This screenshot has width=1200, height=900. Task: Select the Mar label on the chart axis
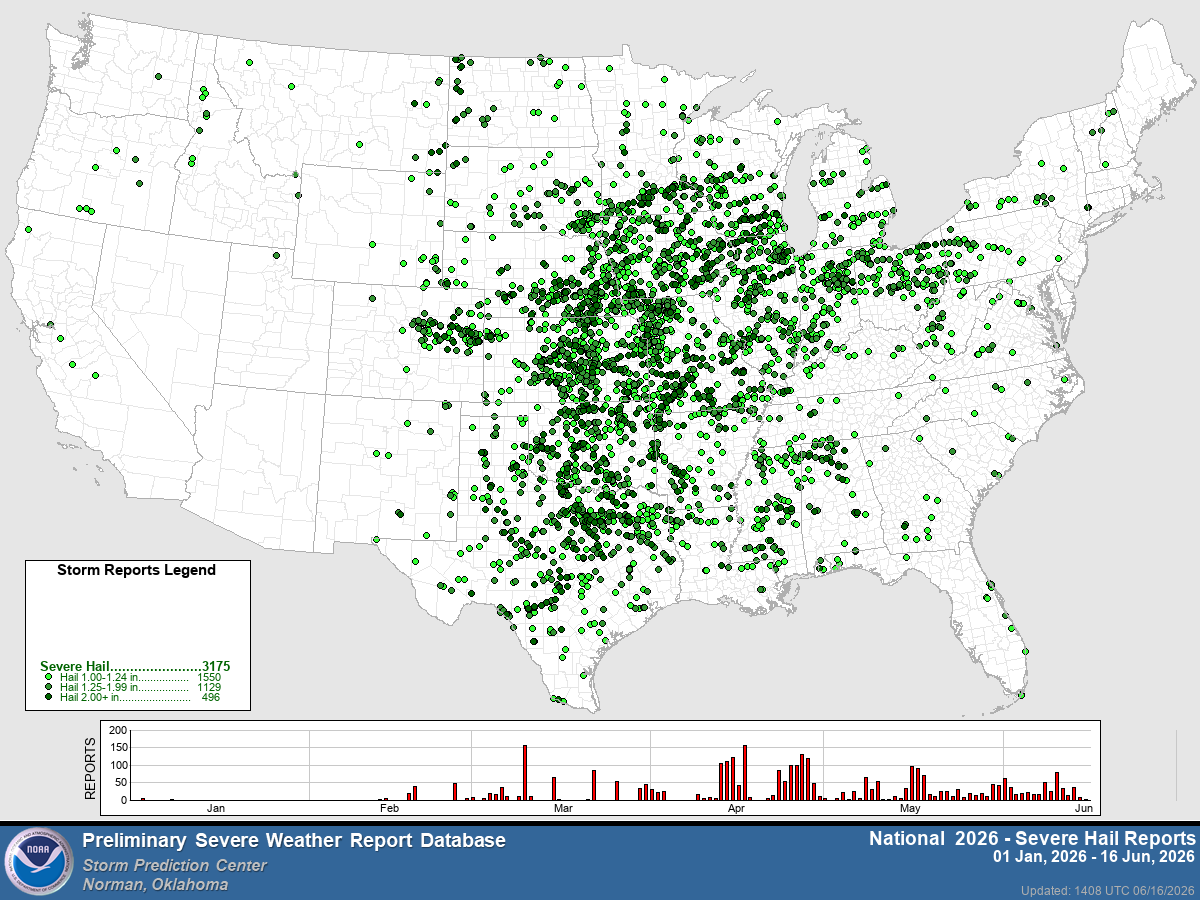point(563,807)
